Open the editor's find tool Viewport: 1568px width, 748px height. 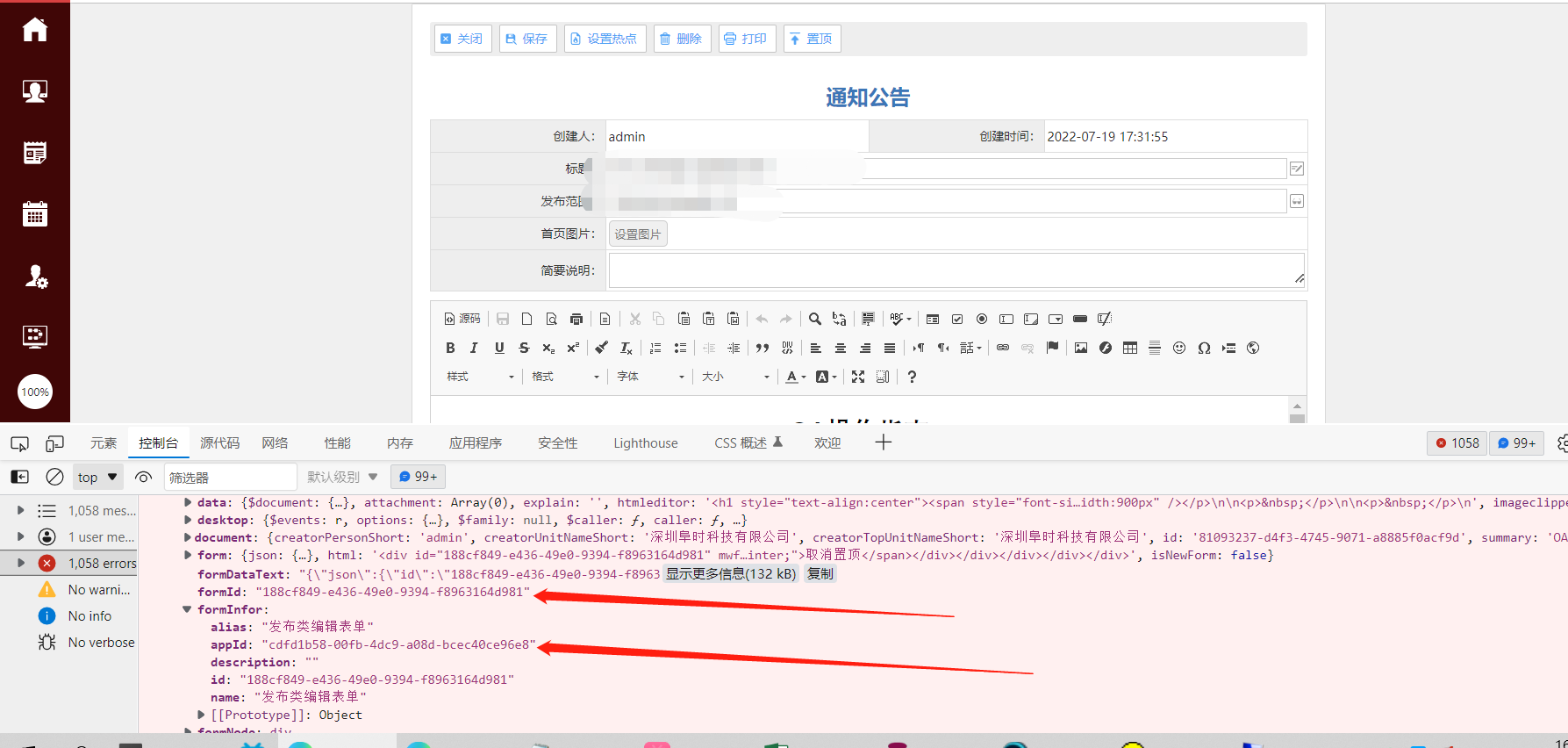pyautogui.click(x=815, y=319)
